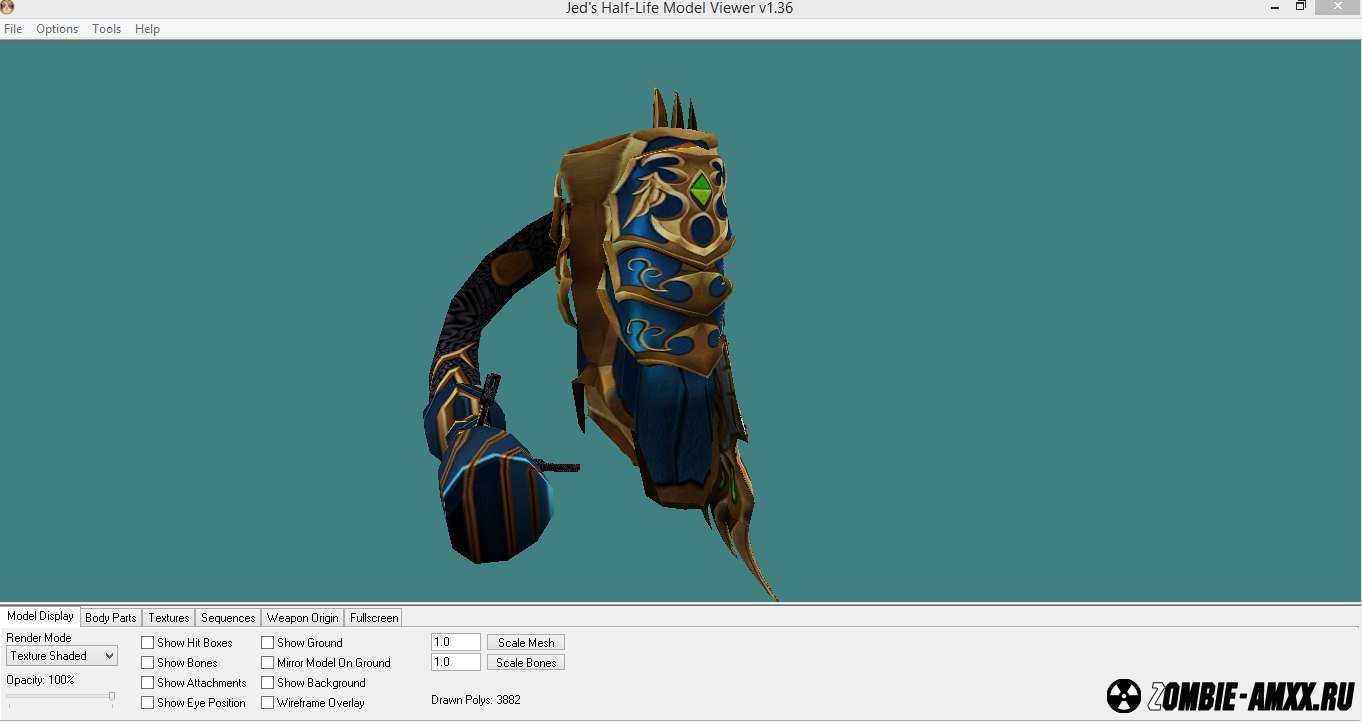The height and width of the screenshot is (722, 1362).
Task: Click the application icon in title bar
Action: pyautogui.click(x=8, y=7)
